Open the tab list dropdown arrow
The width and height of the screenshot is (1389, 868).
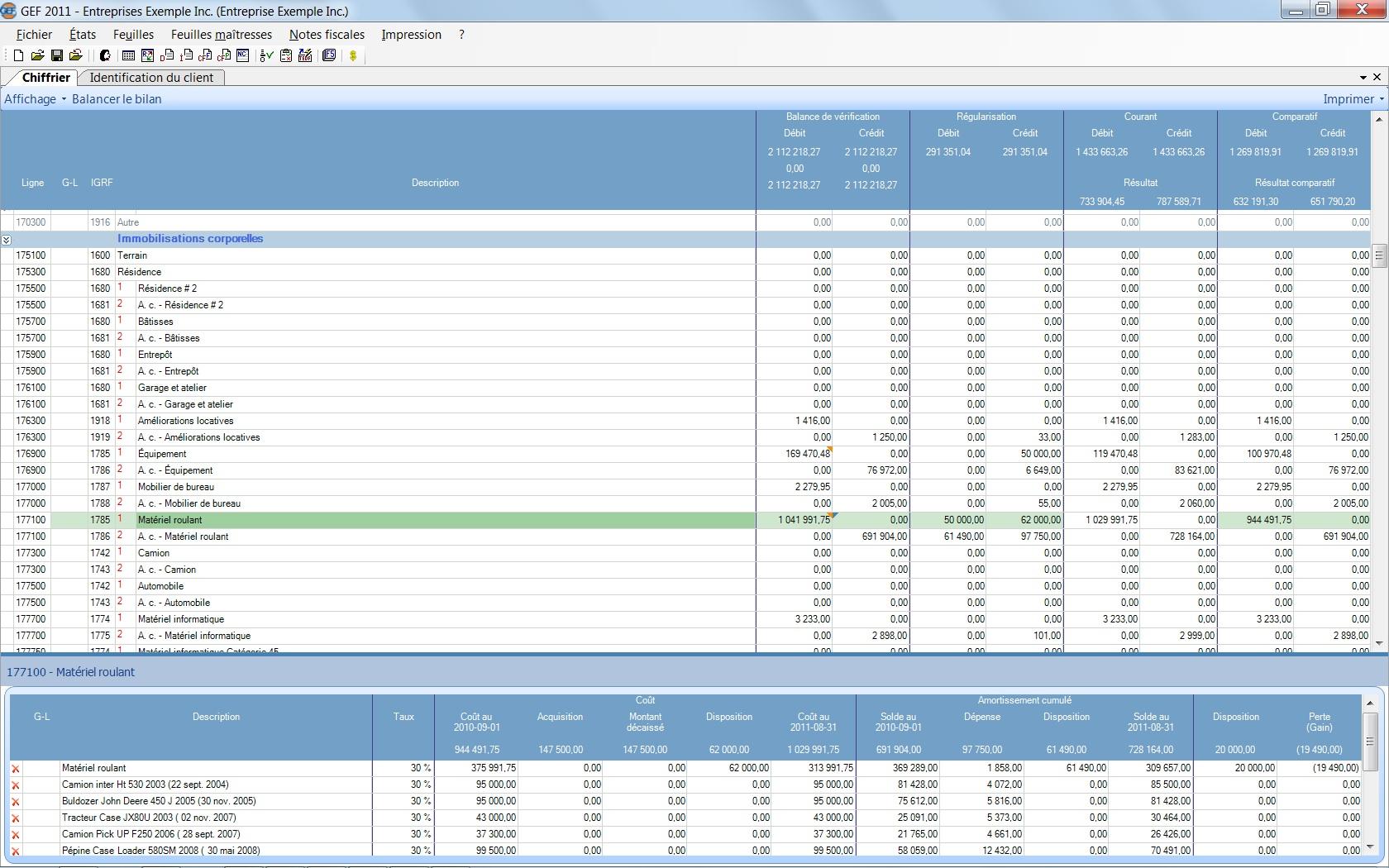[x=1363, y=78]
